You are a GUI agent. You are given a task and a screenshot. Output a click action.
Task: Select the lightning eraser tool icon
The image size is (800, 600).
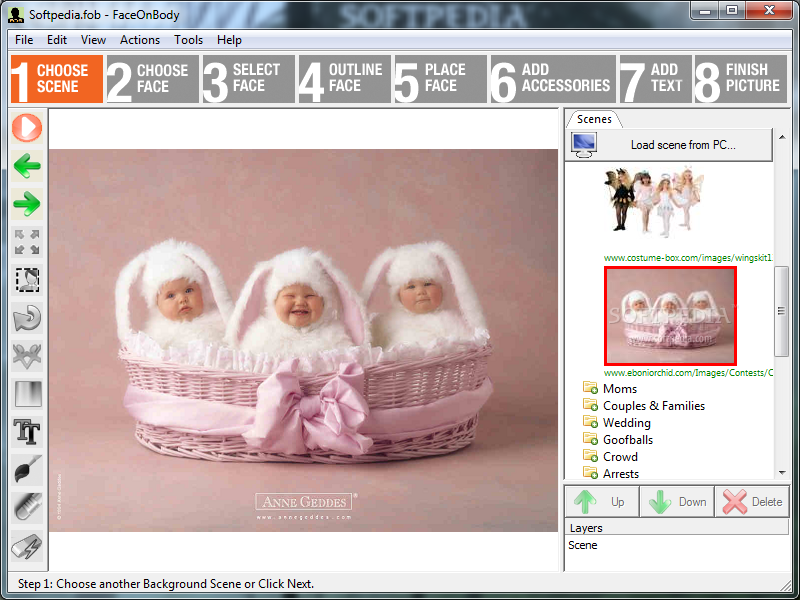click(x=27, y=546)
